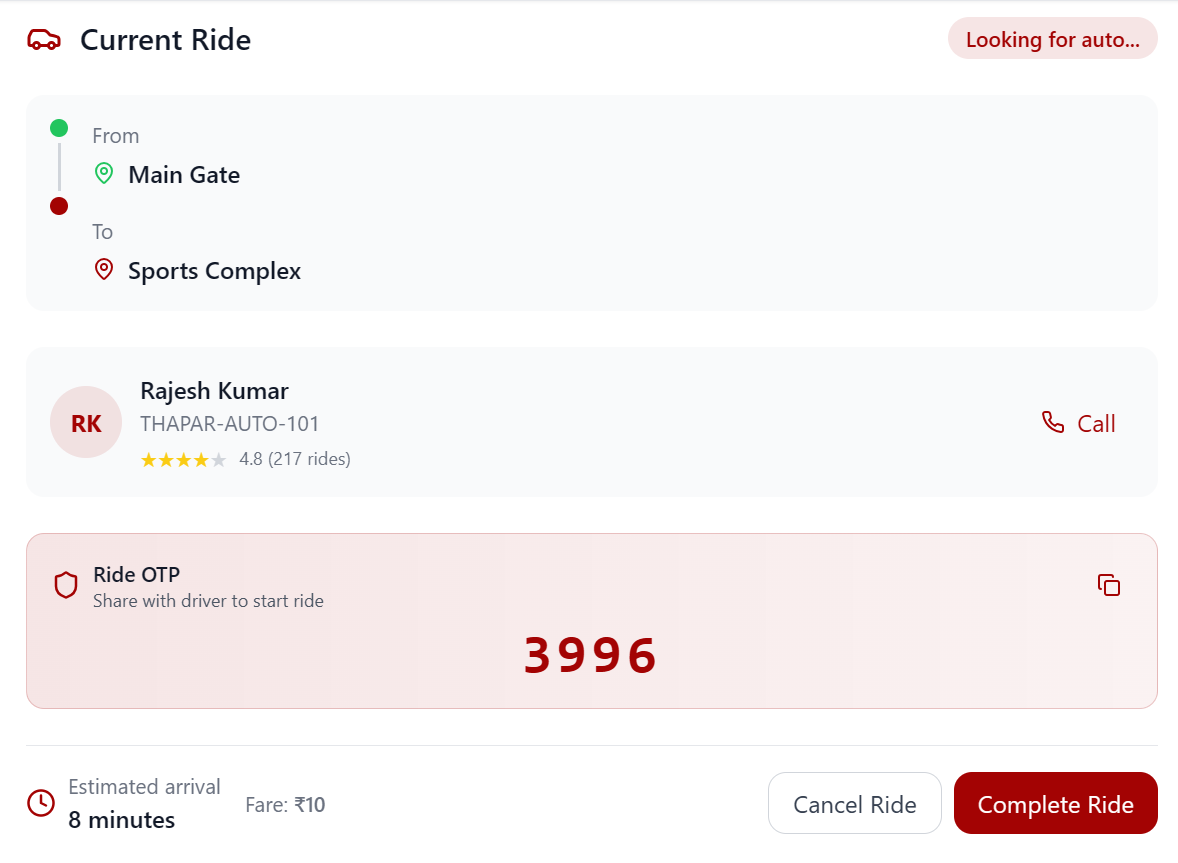Click green location pin beside Main Gate
The image size is (1178, 863).
[x=104, y=174]
